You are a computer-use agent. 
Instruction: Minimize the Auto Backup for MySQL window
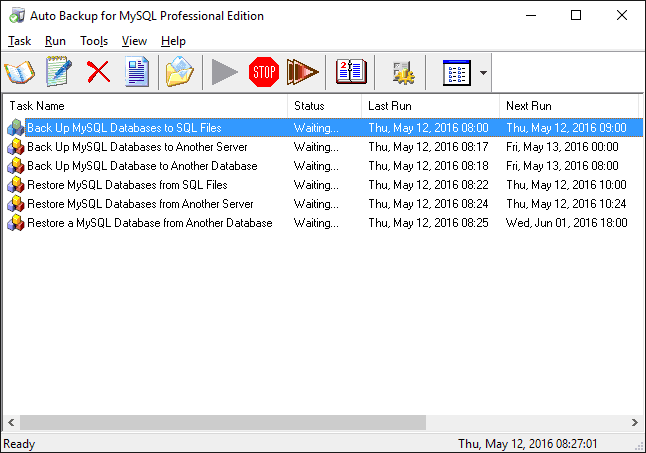click(x=531, y=15)
